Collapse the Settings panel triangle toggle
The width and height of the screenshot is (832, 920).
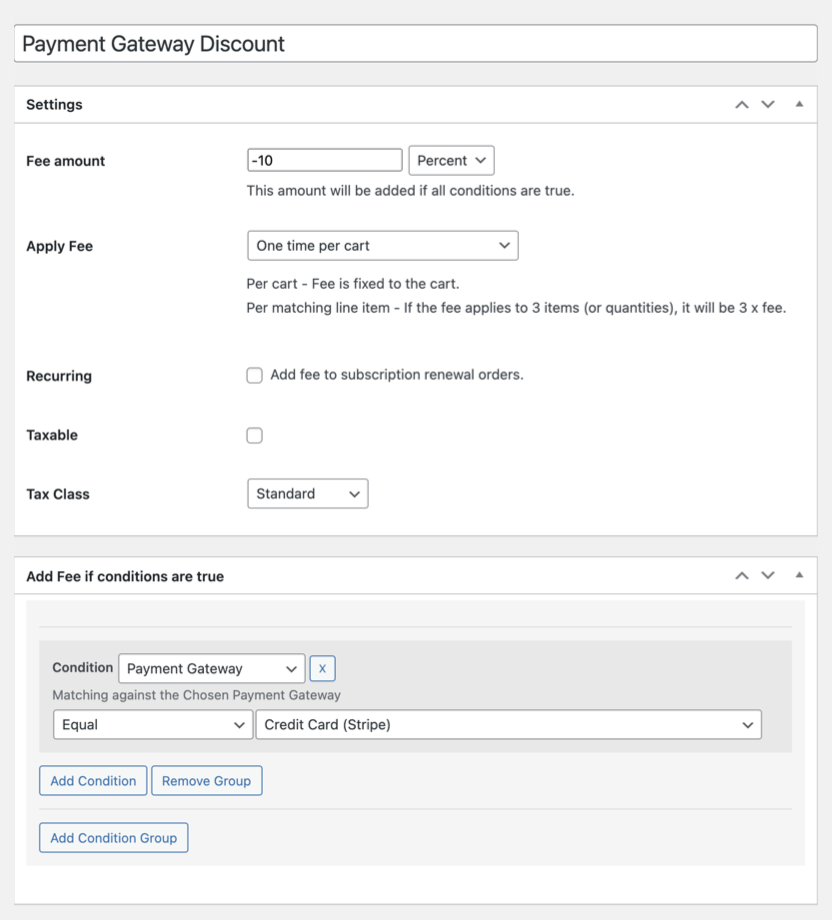(x=799, y=104)
